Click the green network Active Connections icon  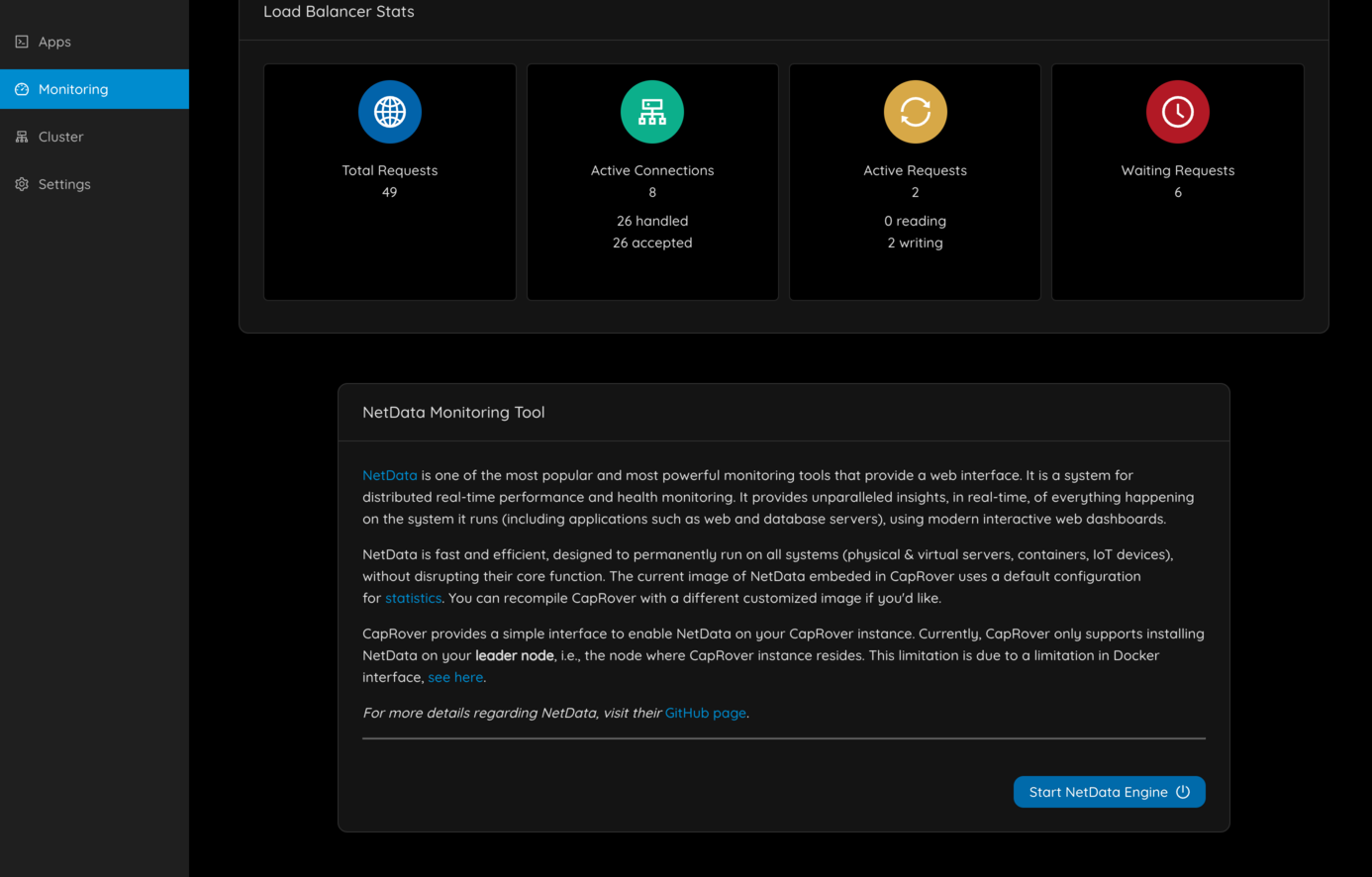[x=652, y=112]
